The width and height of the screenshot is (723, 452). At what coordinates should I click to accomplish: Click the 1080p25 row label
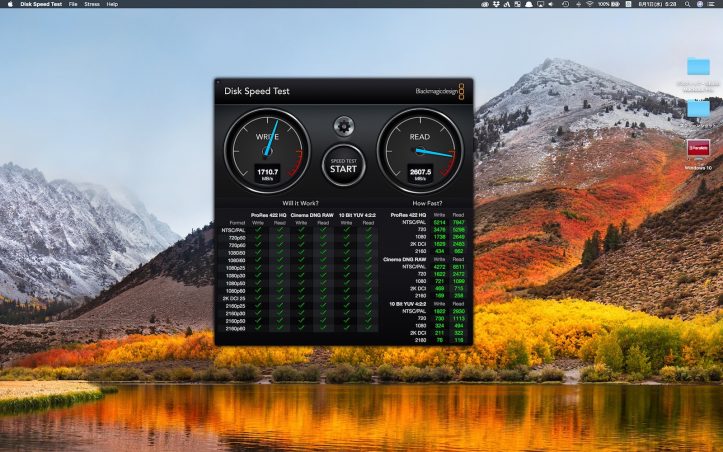tap(236, 268)
